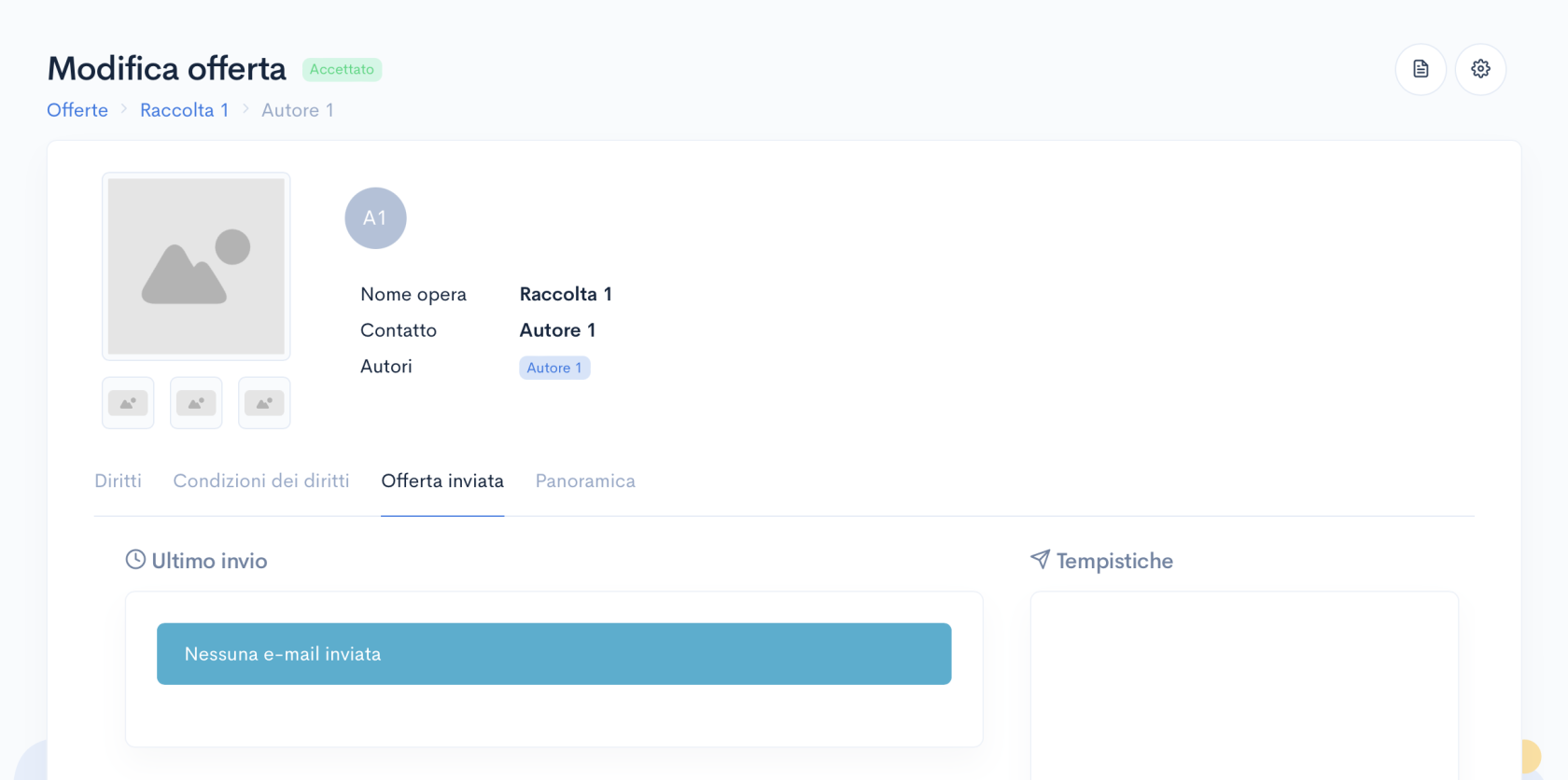This screenshot has height=780, width=1568.
Task: Click the Tempistiche heading
Action: (x=1114, y=561)
